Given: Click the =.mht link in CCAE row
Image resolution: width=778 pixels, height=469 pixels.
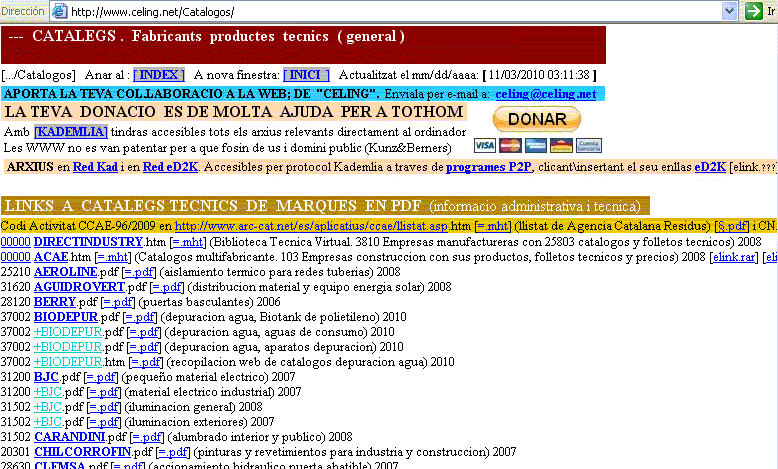Looking at the screenshot, I should pyautogui.click(x=492, y=226).
